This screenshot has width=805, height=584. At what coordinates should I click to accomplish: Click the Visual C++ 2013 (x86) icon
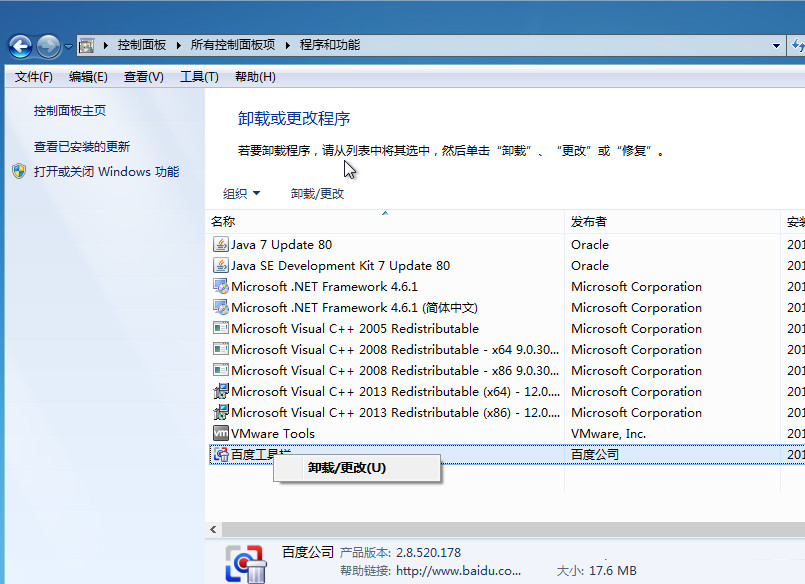click(x=221, y=413)
